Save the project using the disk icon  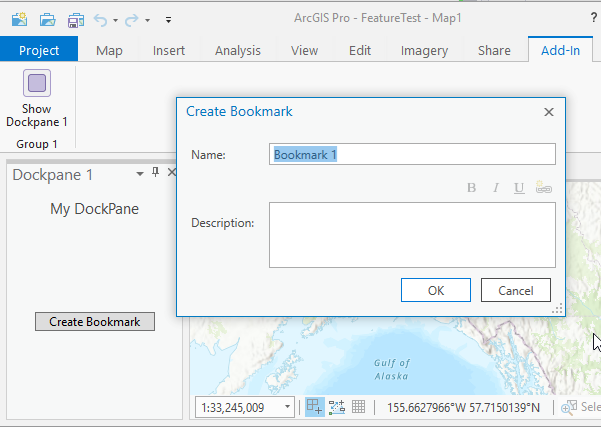[76, 20]
